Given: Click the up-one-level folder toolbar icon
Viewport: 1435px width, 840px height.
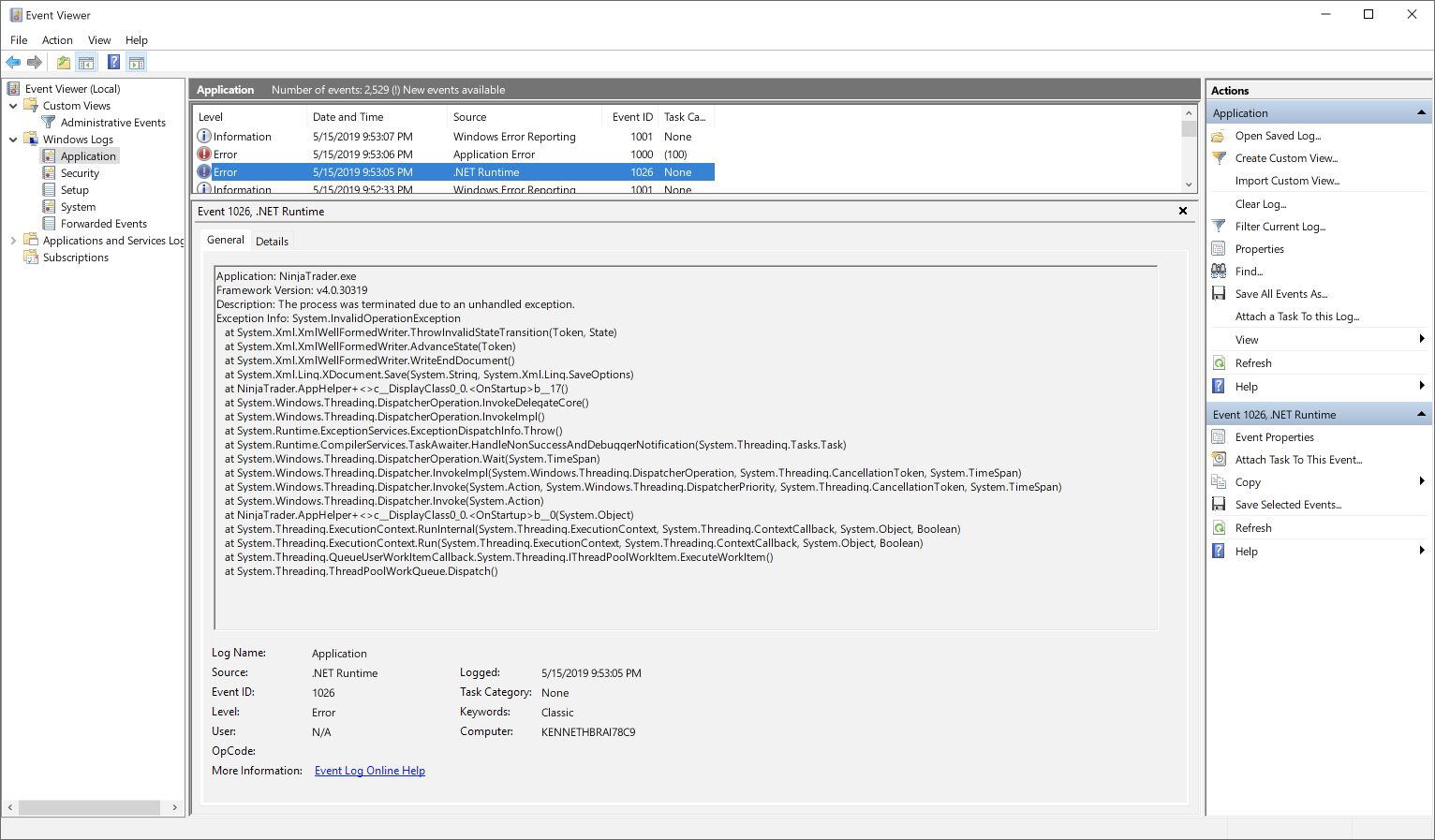Looking at the screenshot, I should [x=63, y=63].
